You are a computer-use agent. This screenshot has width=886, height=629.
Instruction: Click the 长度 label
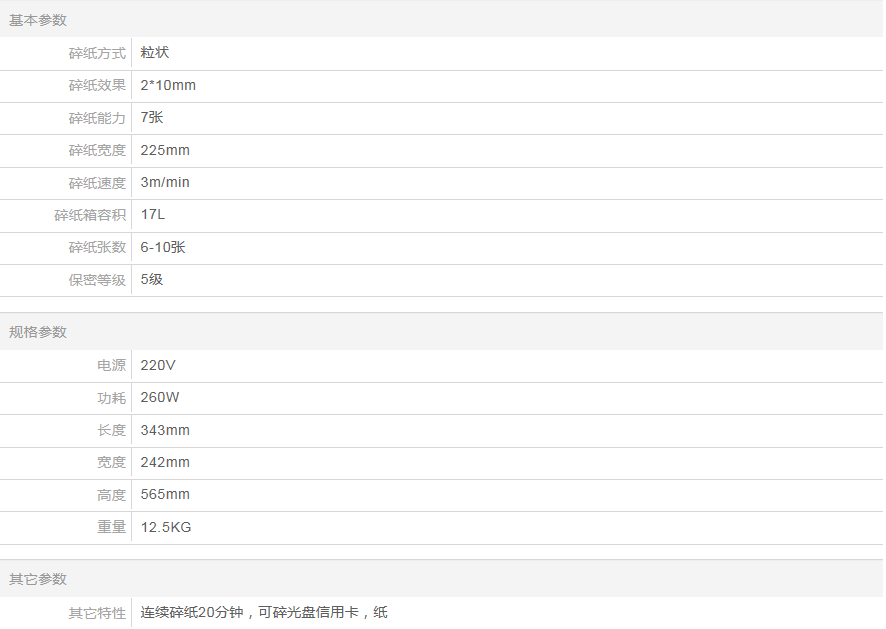tap(111, 430)
